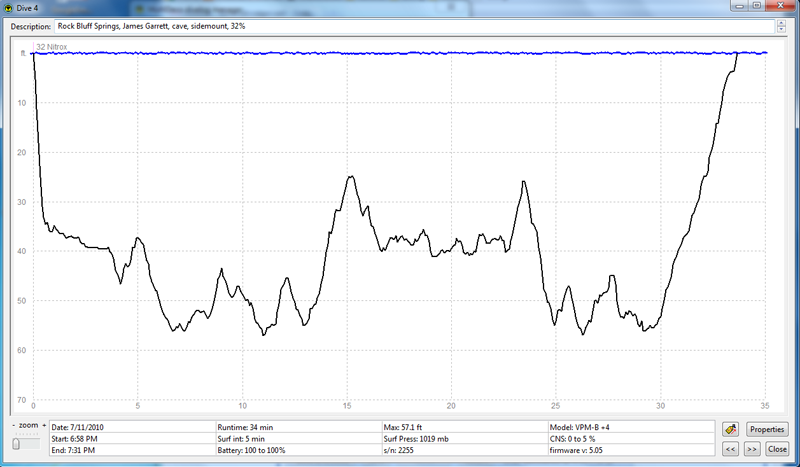
Task: Click the 'ft.' depth axis unit label
Action: coord(23,53)
